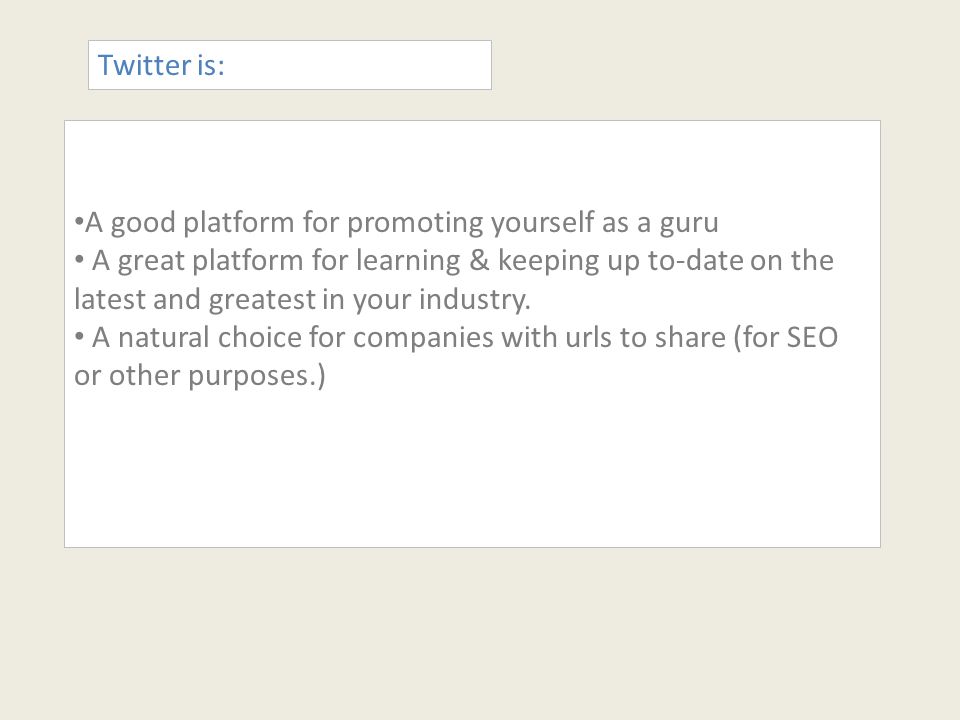The image size is (960, 720).
Task: Click the text '(for SEO' in the last bullet
Action: click(x=786, y=338)
